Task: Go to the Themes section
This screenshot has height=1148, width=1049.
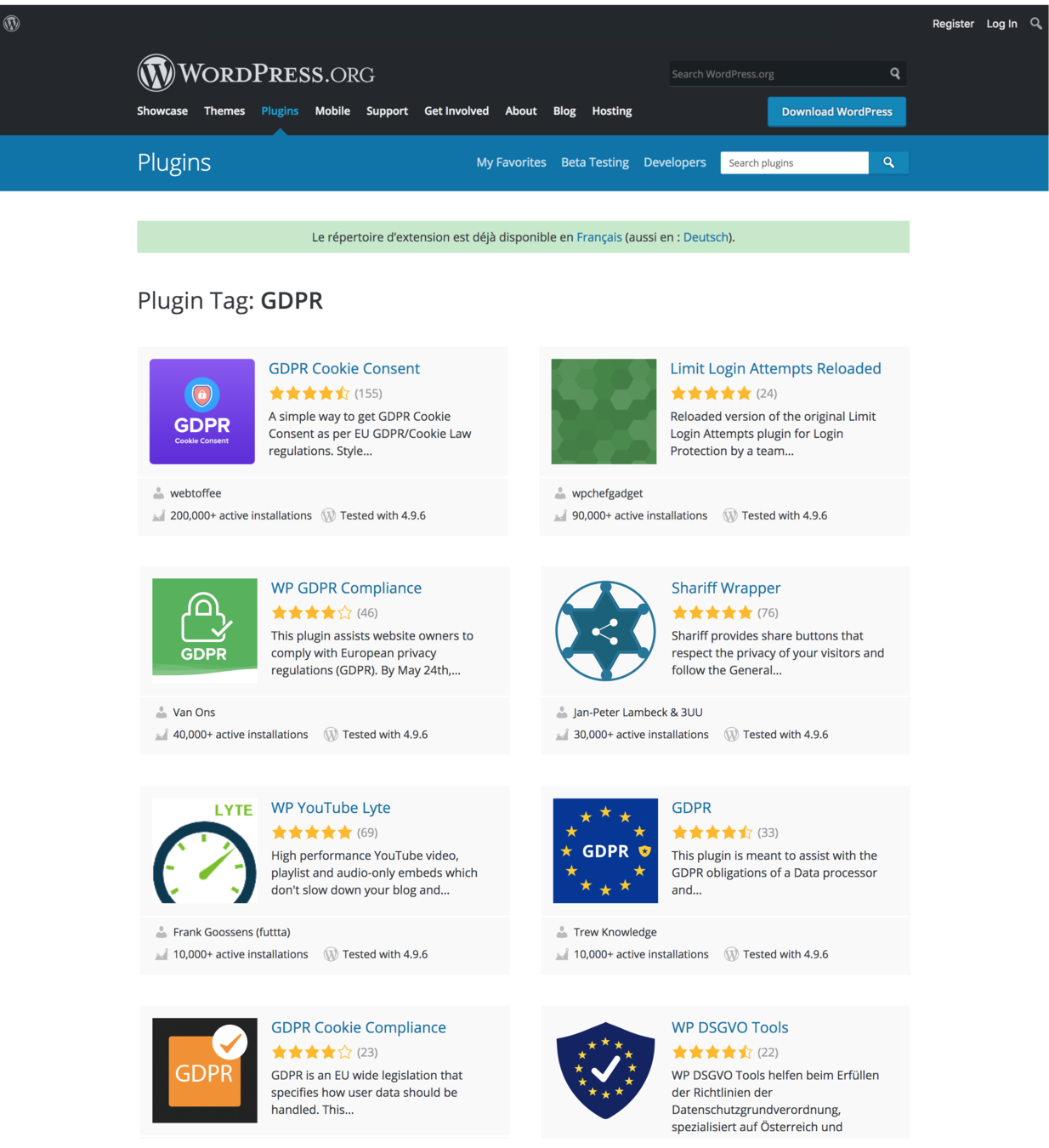Action: (x=224, y=111)
